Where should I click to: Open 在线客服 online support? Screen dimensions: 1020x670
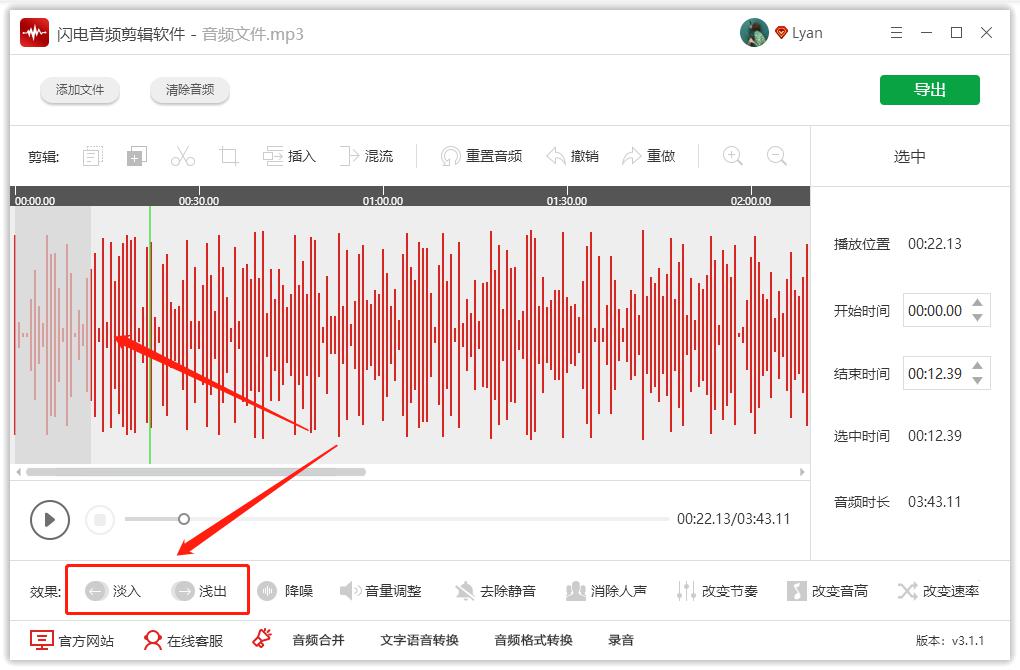tap(183, 640)
